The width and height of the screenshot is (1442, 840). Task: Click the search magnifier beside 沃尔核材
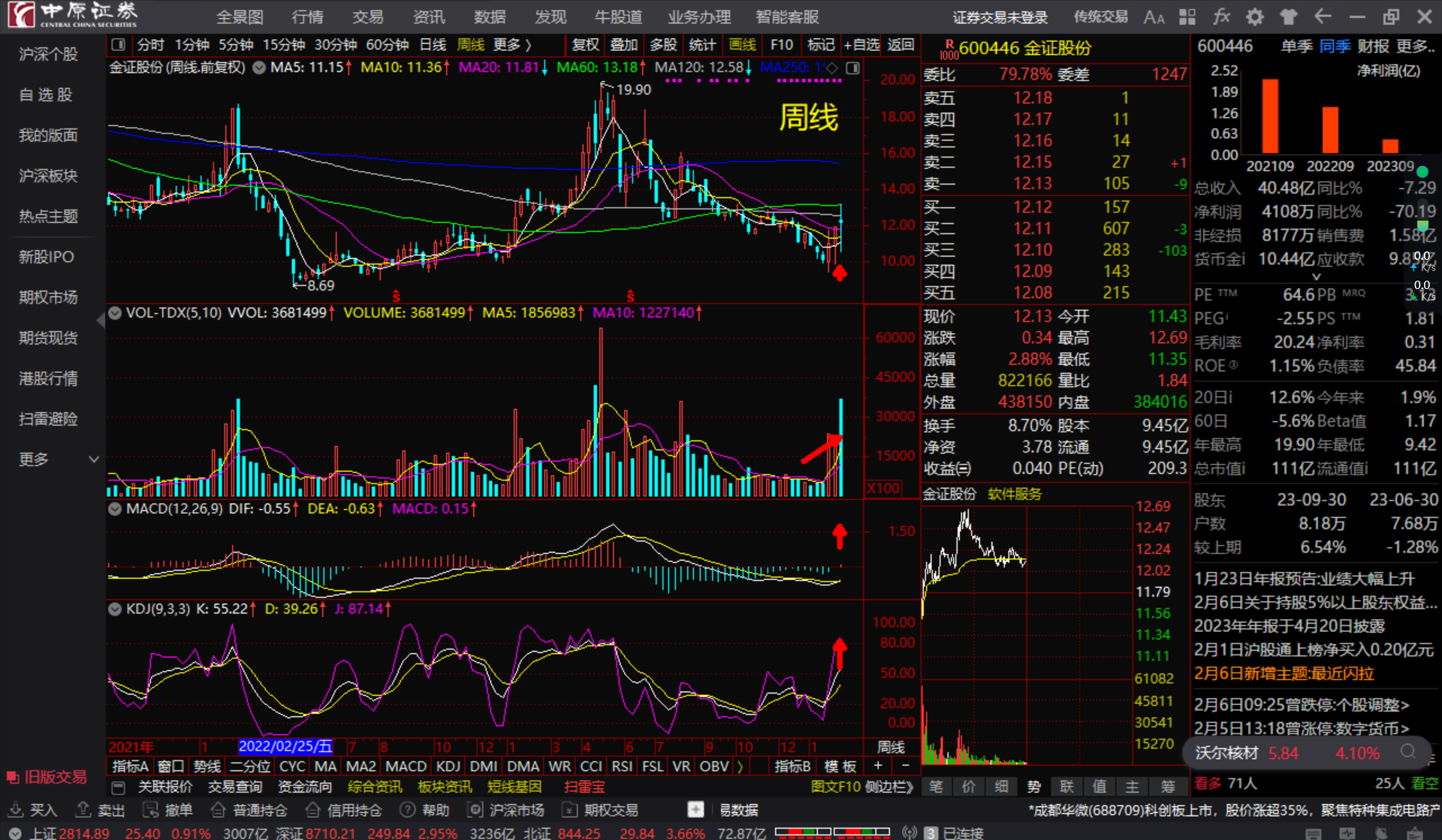click(1408, 752)
